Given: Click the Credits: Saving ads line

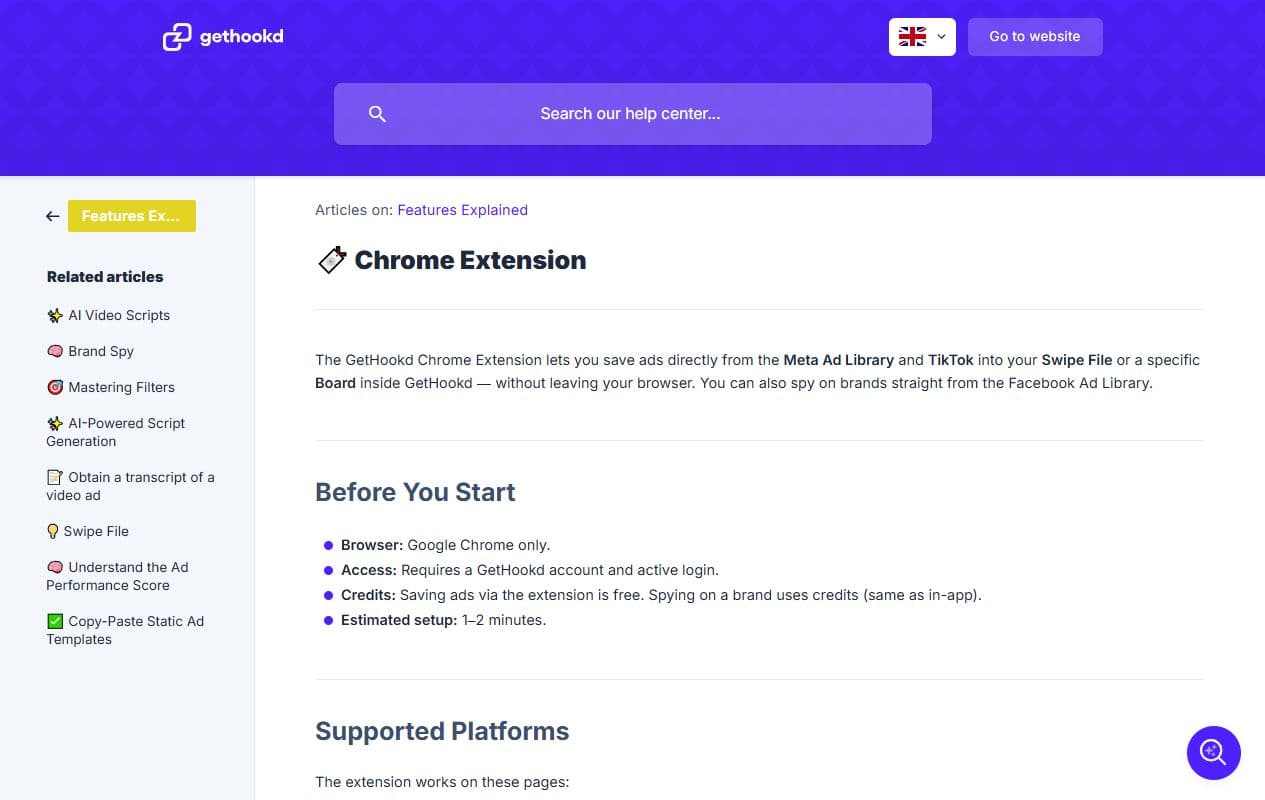Looking at the screenshot, I should pyautogui.click(x=661, y=595).
